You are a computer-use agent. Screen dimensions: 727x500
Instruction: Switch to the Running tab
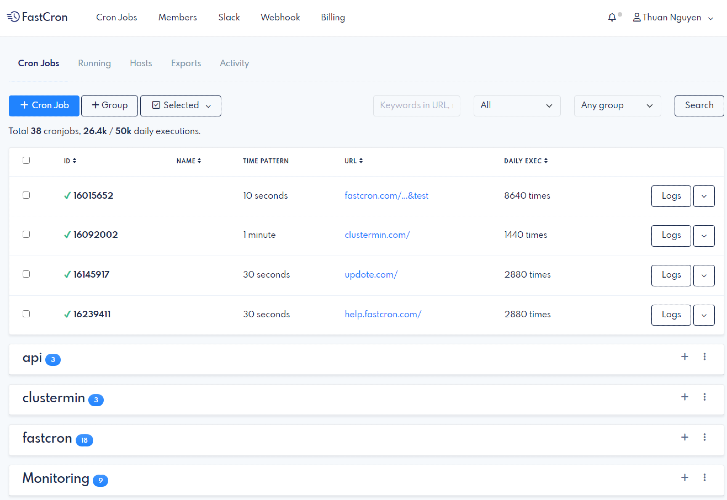pos(95,63)
